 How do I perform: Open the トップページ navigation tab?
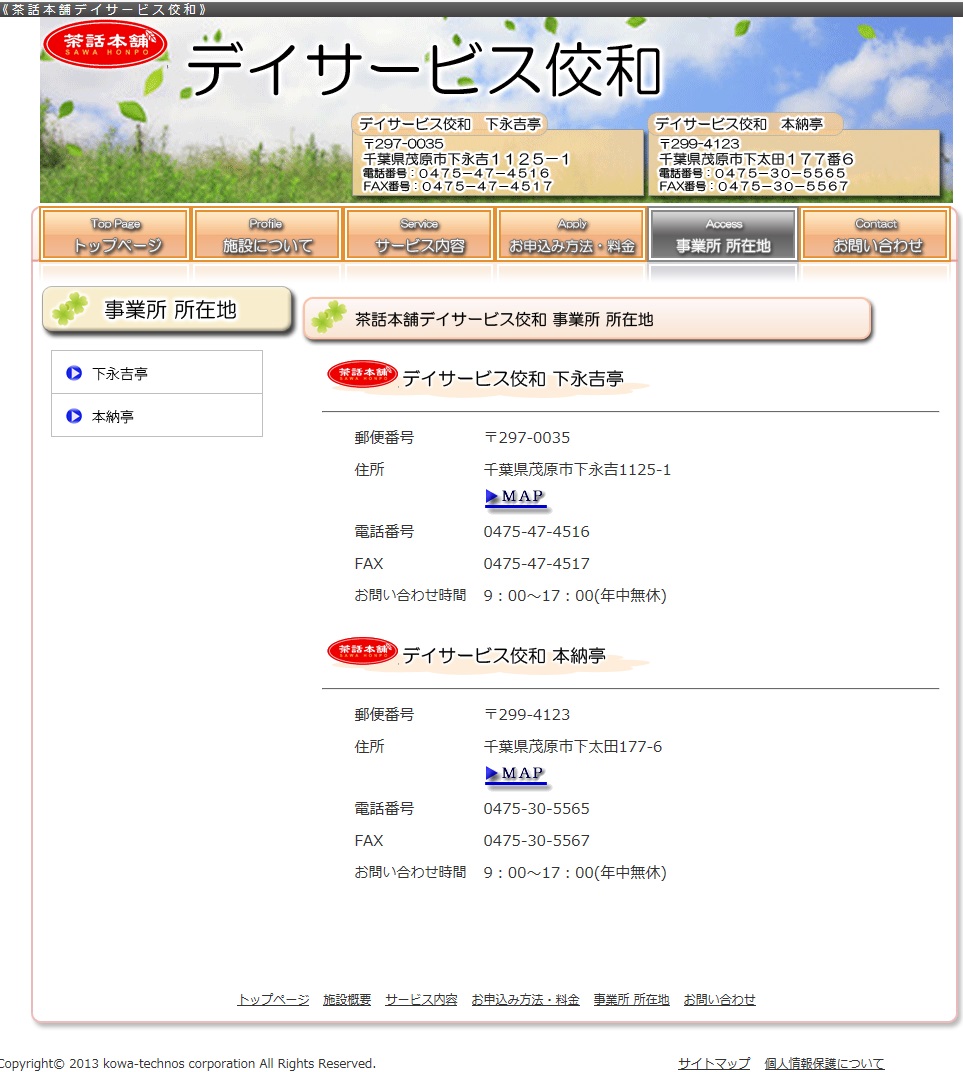(115, 234)
